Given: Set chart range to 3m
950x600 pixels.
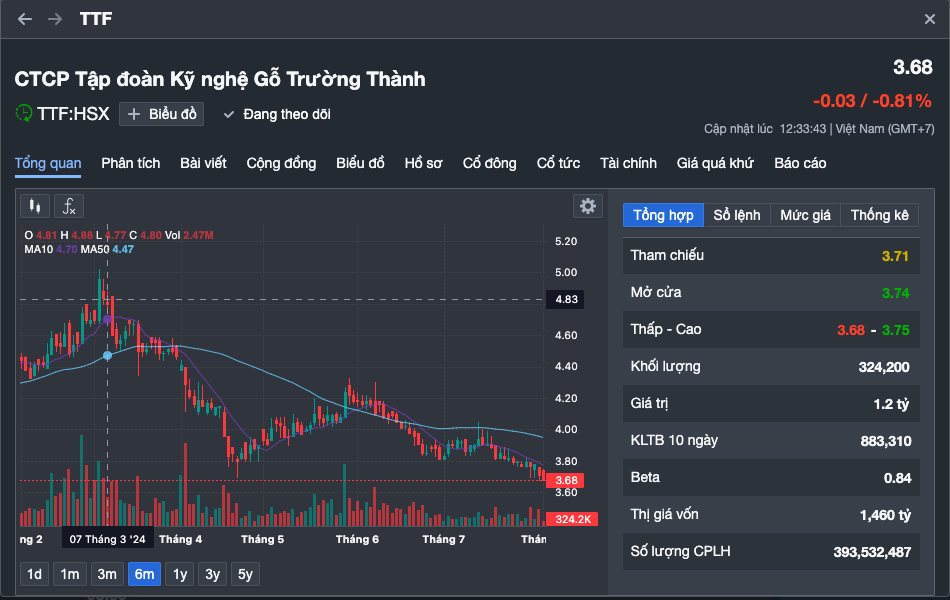Looking at the screenshot, I should click(107, 574).
